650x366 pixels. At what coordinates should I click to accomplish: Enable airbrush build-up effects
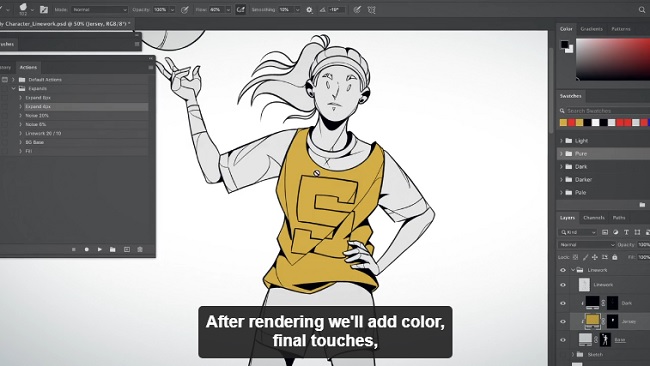click(240, 10)
